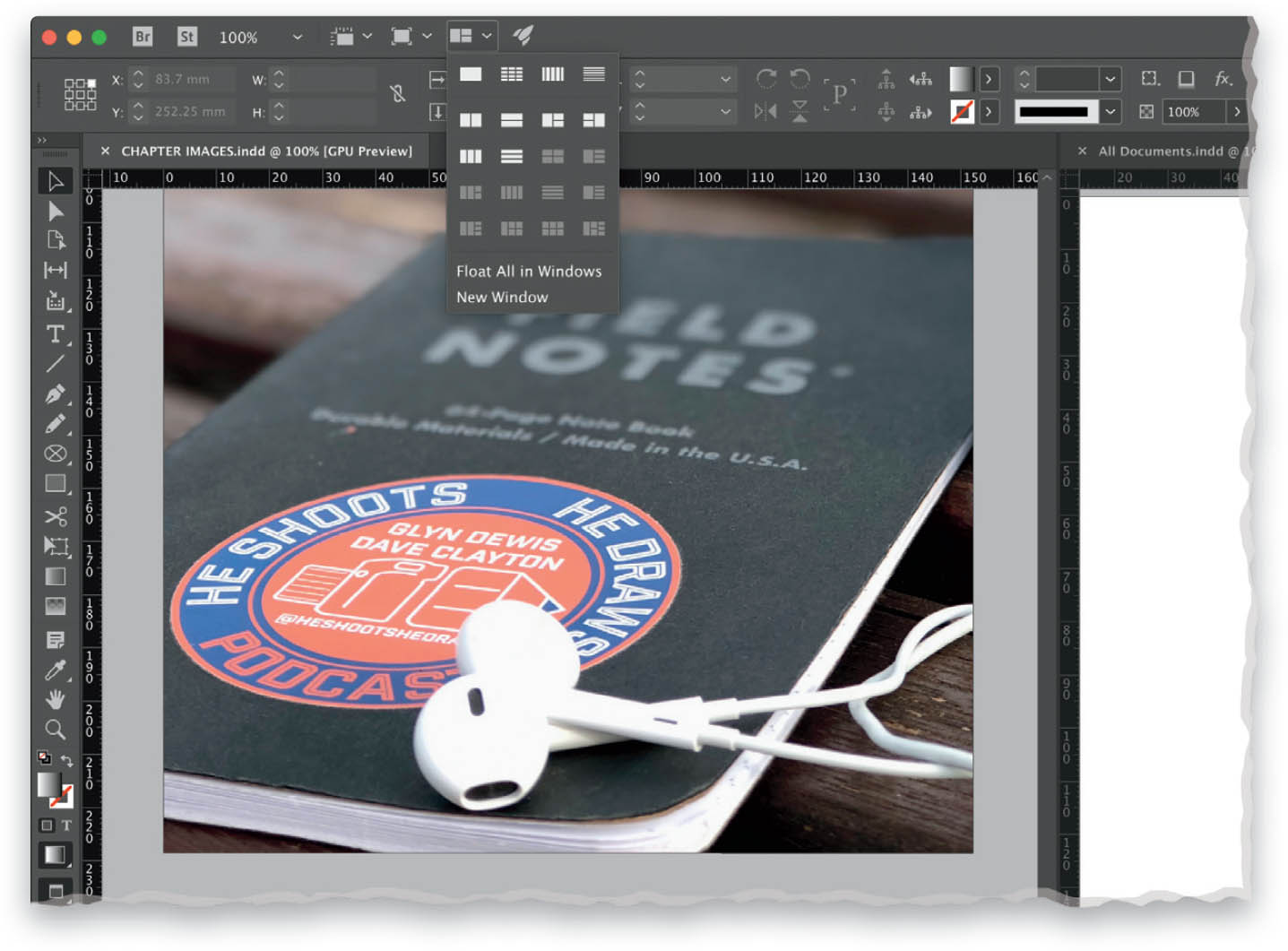Toggle Formatting Affects Text T button
Viewport: 1288px width, 951px height.
(x=66, y=825)
